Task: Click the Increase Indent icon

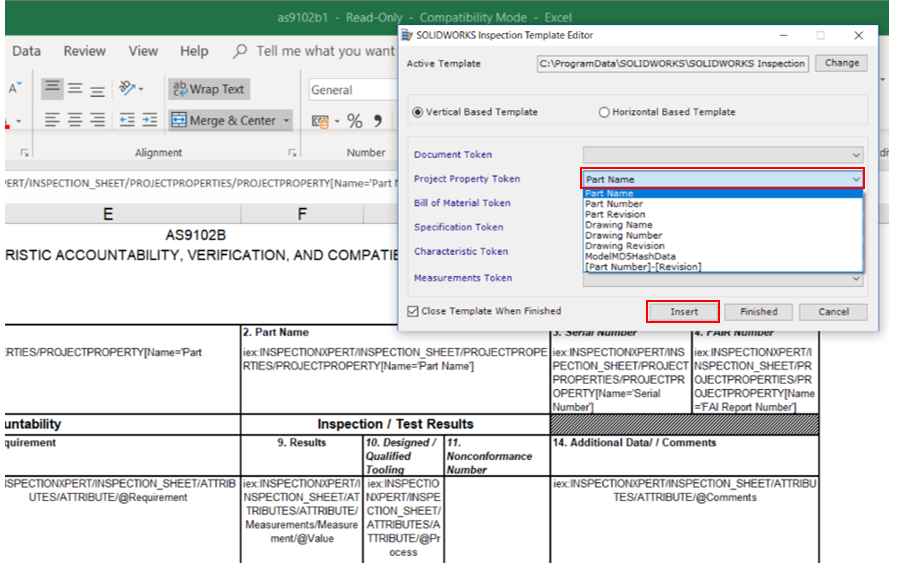Action: point(149,120)
